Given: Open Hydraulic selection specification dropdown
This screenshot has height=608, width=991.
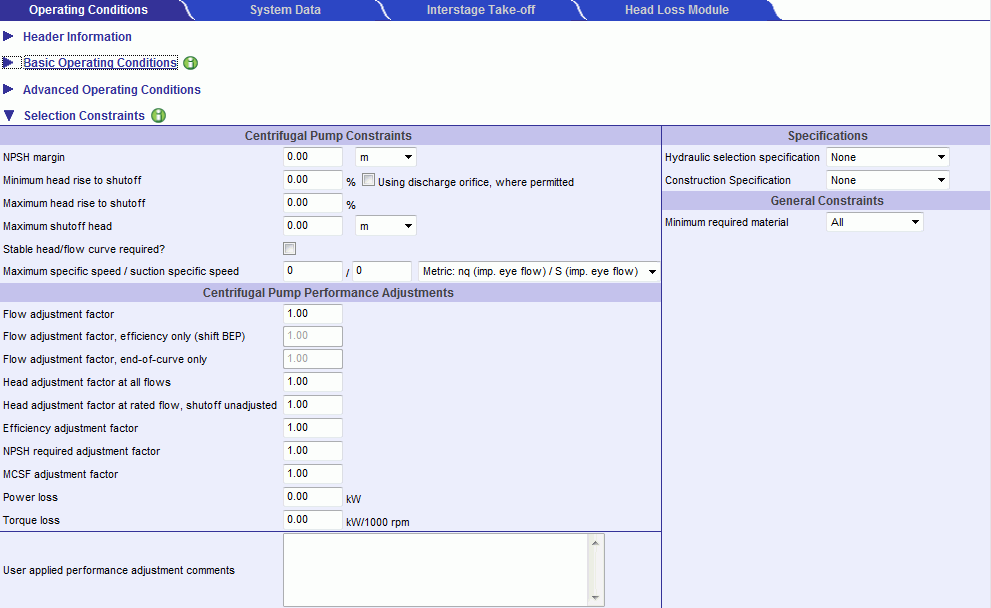Looking at the screenshot, I should coord(887,157).
